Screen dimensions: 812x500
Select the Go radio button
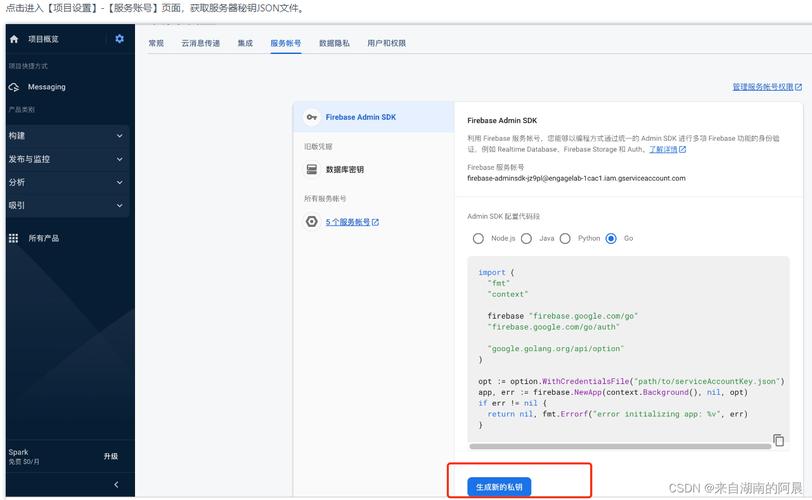611,238
